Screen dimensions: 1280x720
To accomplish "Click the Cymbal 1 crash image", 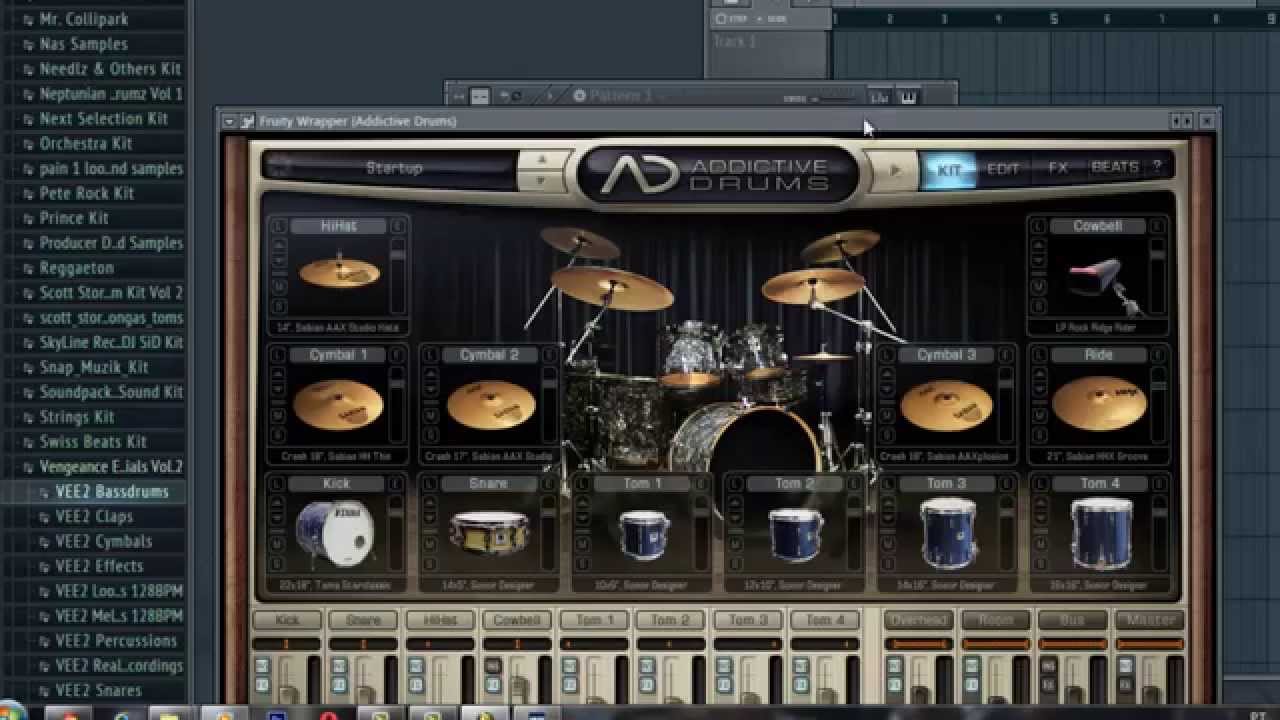I will point(338,404).
